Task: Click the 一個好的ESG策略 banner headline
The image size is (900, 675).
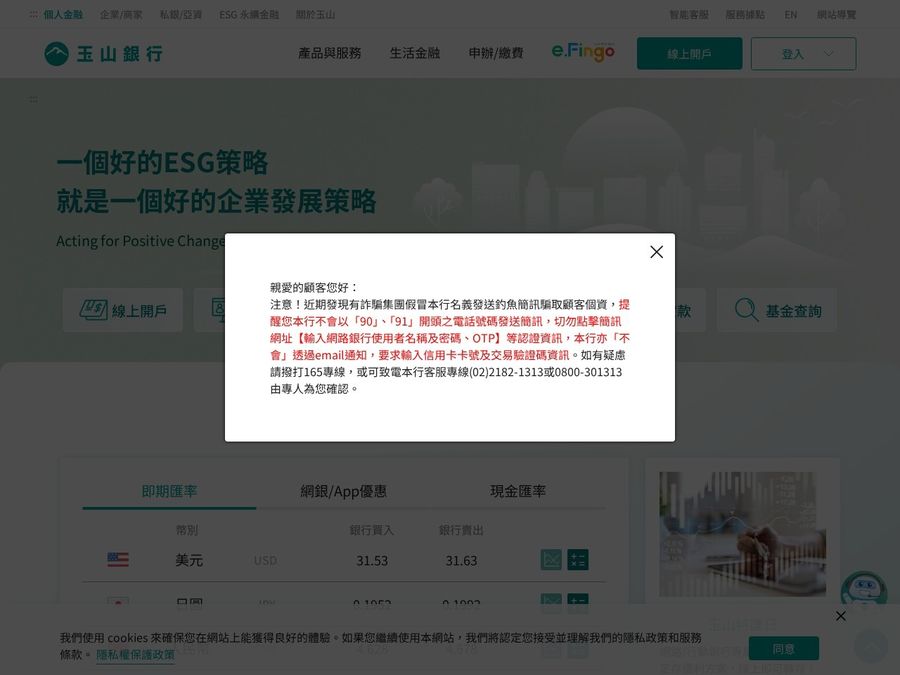Action: 162,162
